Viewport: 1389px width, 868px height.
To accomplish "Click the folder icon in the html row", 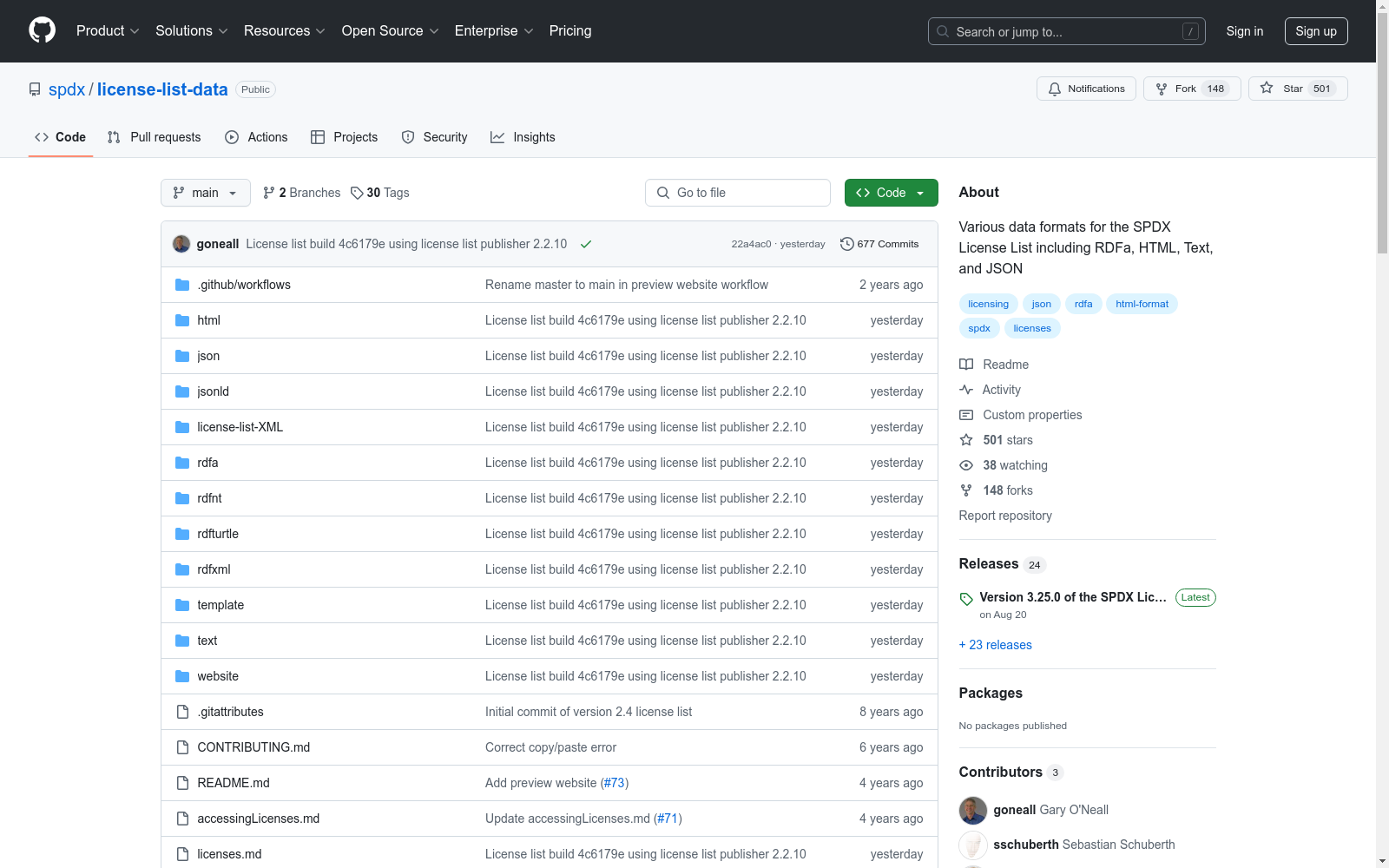I will pos(182,320).
